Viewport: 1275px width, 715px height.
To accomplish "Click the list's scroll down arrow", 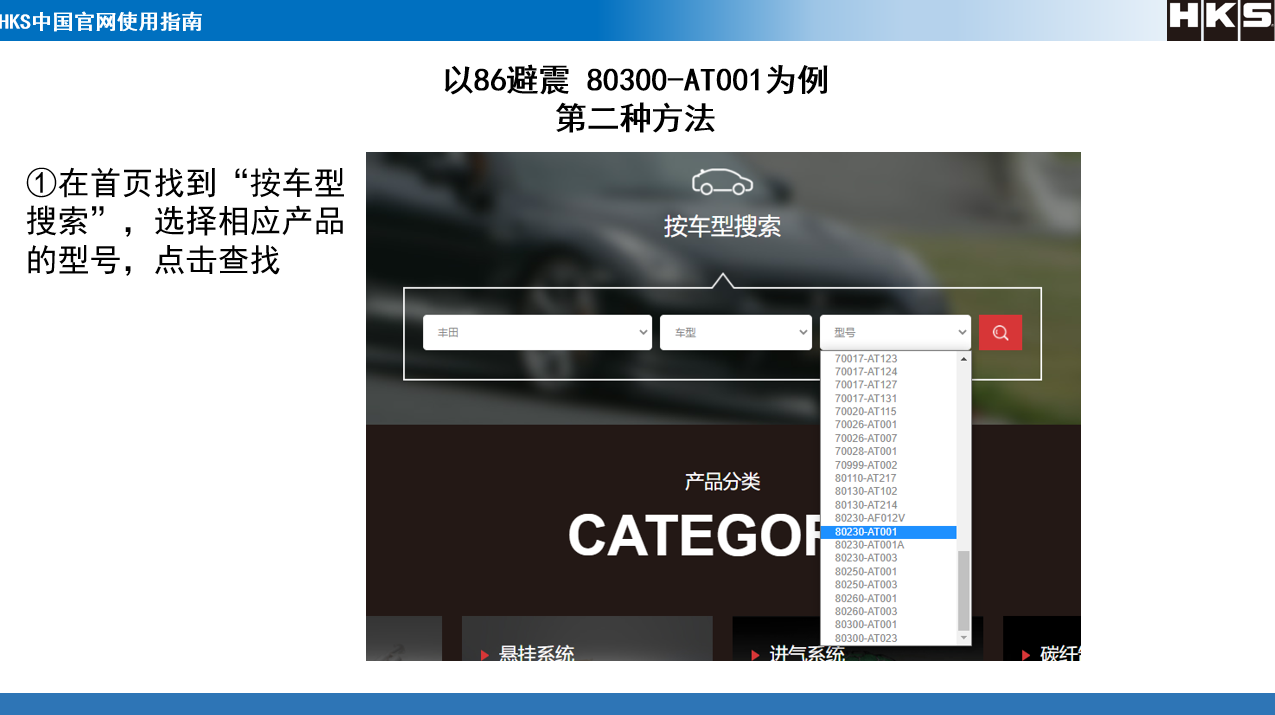I will [x=964, y=638].
